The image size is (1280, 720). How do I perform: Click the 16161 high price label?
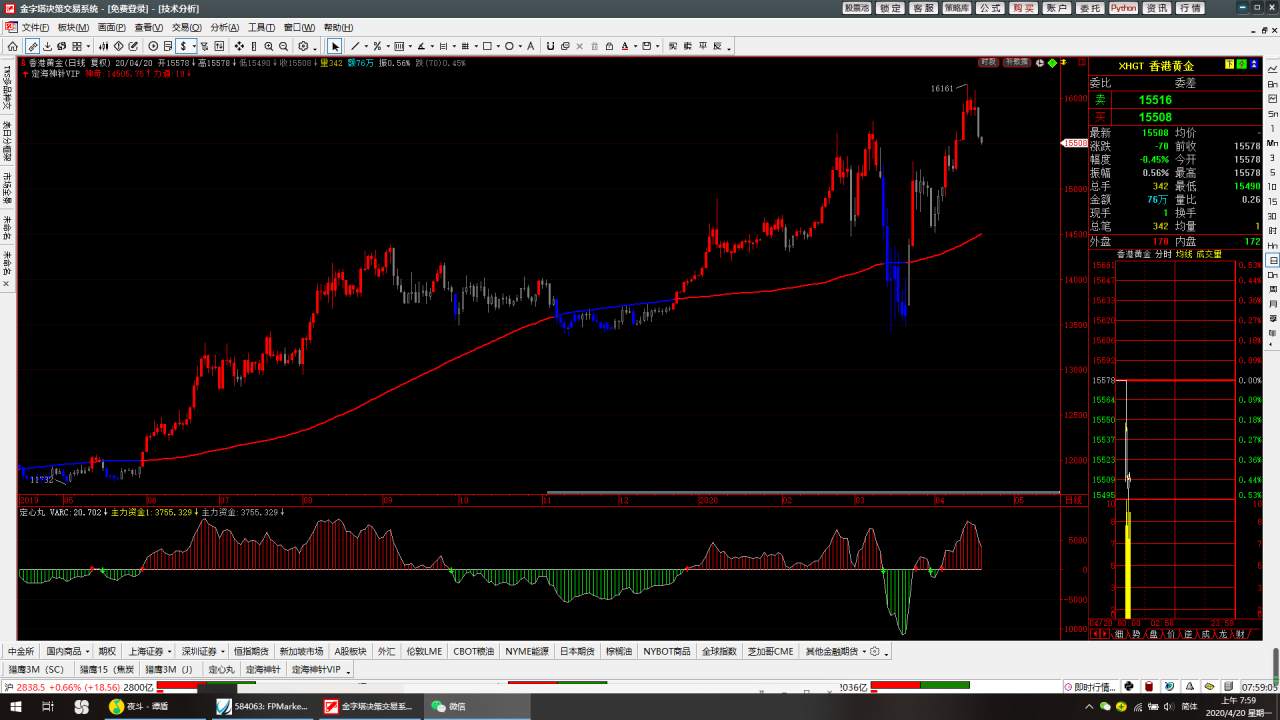[x=942, y=89]
